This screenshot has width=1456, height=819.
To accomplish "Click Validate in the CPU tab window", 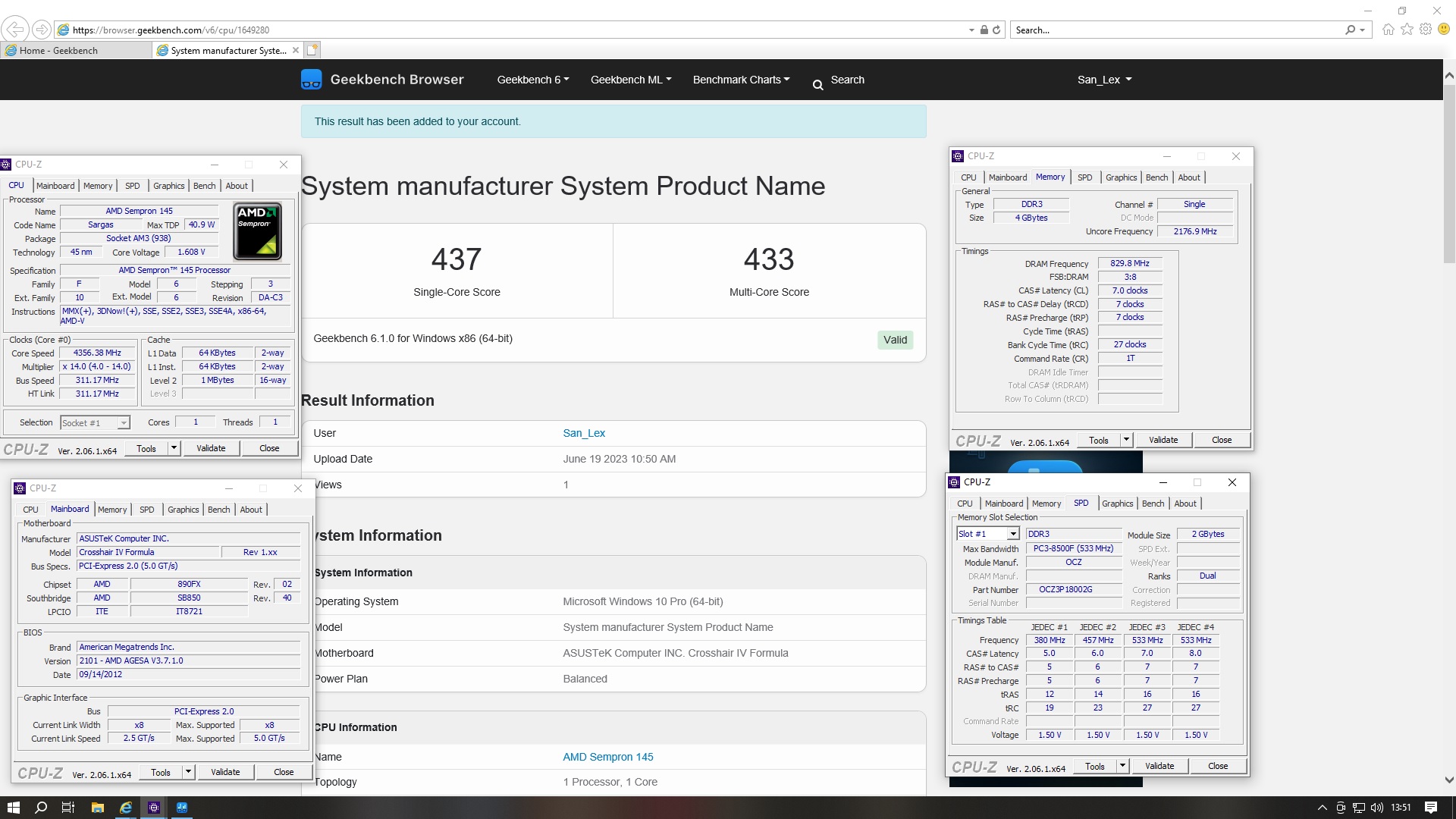I will coord(211,448).
